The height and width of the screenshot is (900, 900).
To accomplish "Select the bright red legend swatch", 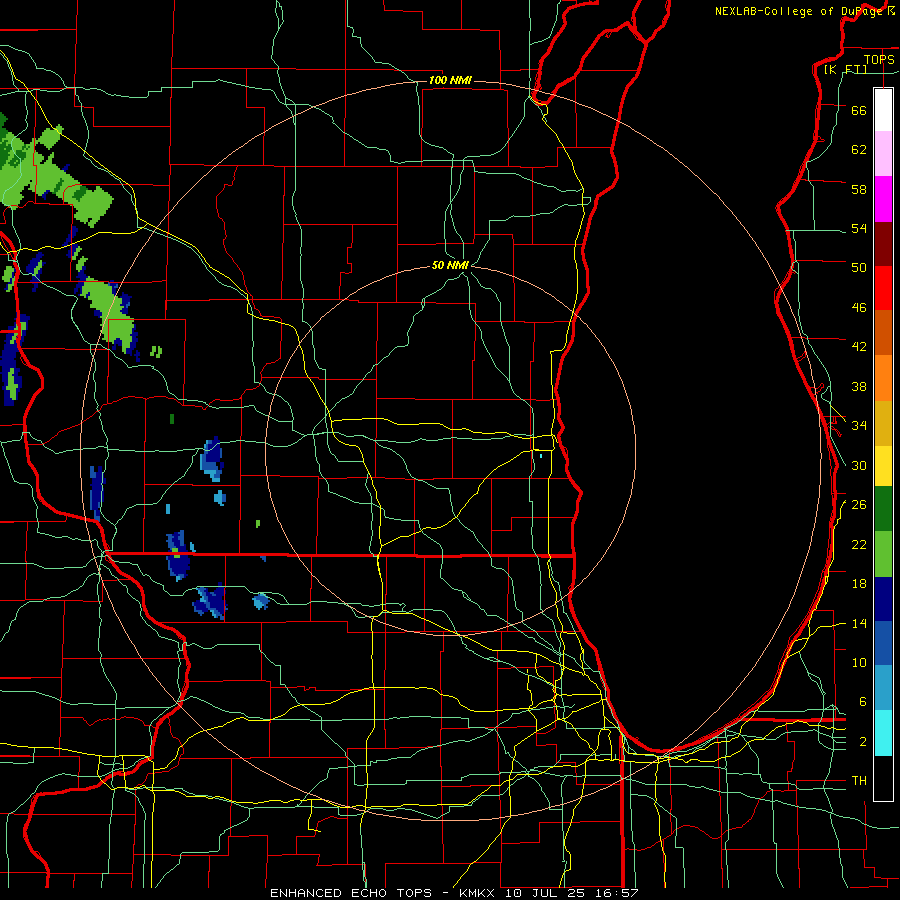I will pos(883,288).
